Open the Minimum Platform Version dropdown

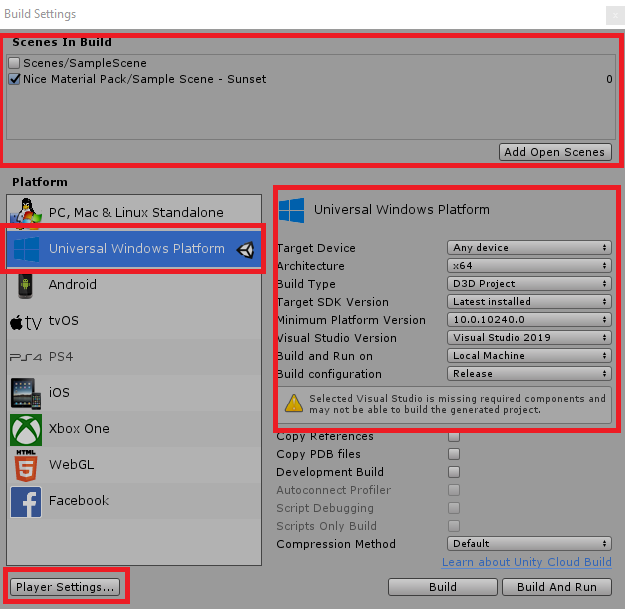click(529, 320)
